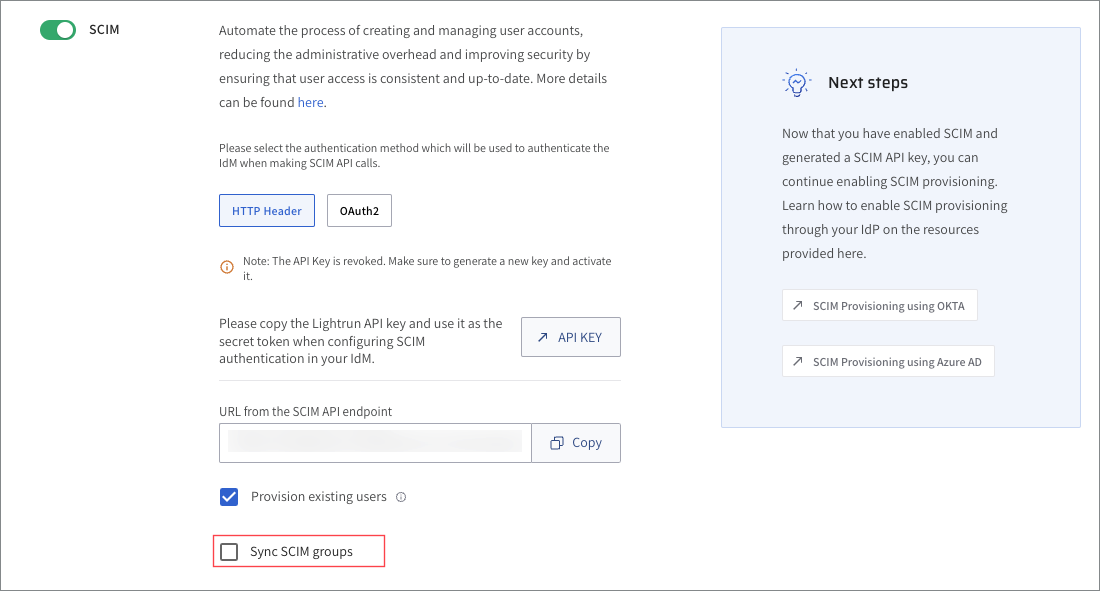Click the lightbulb icon by Next steps
This screenshot has width=1100, height=591.
coord(797,83)
